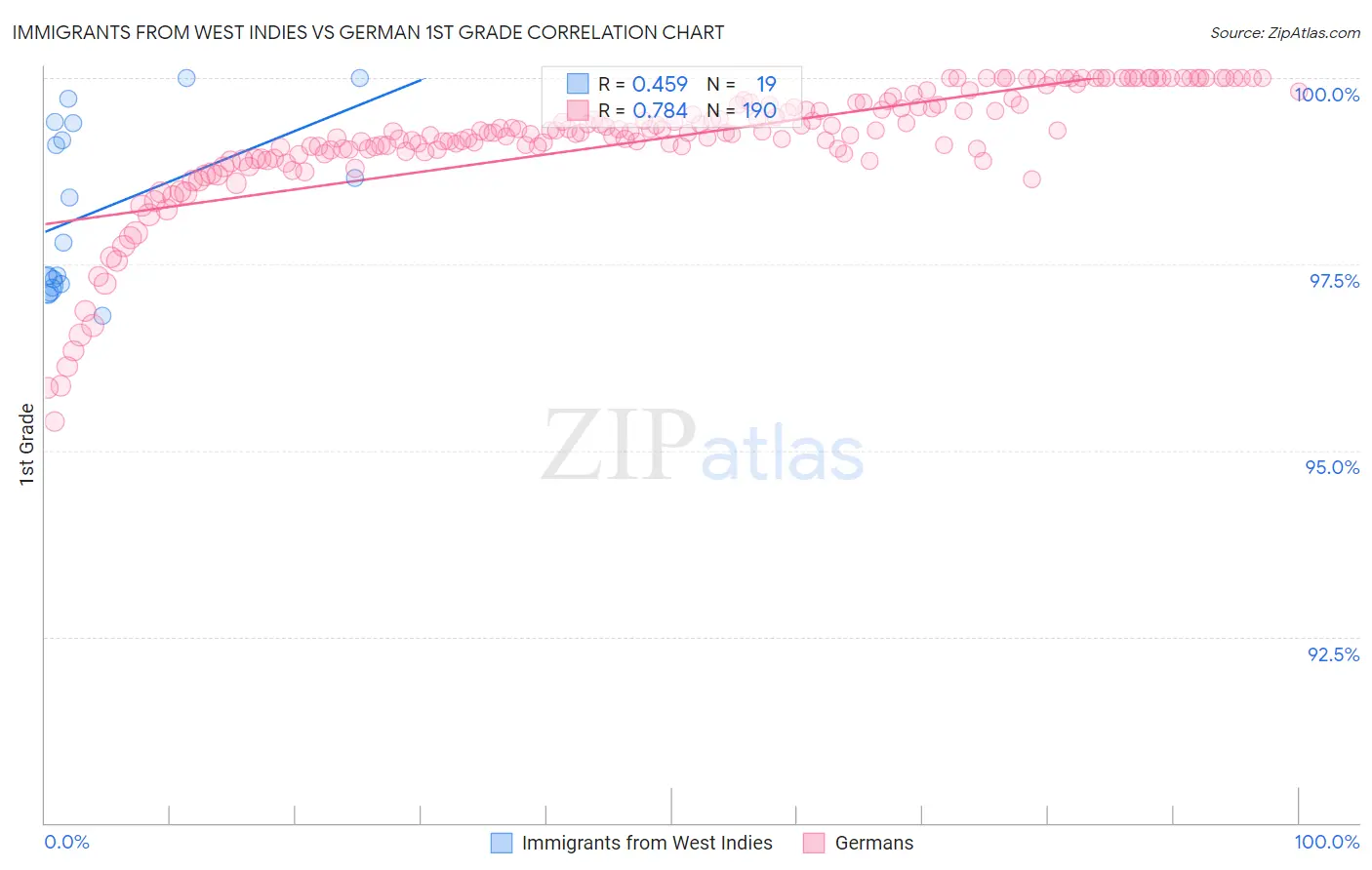Click the pink swatch in stats box
Screen dimensions: 1372x870
tap(578, 110)
